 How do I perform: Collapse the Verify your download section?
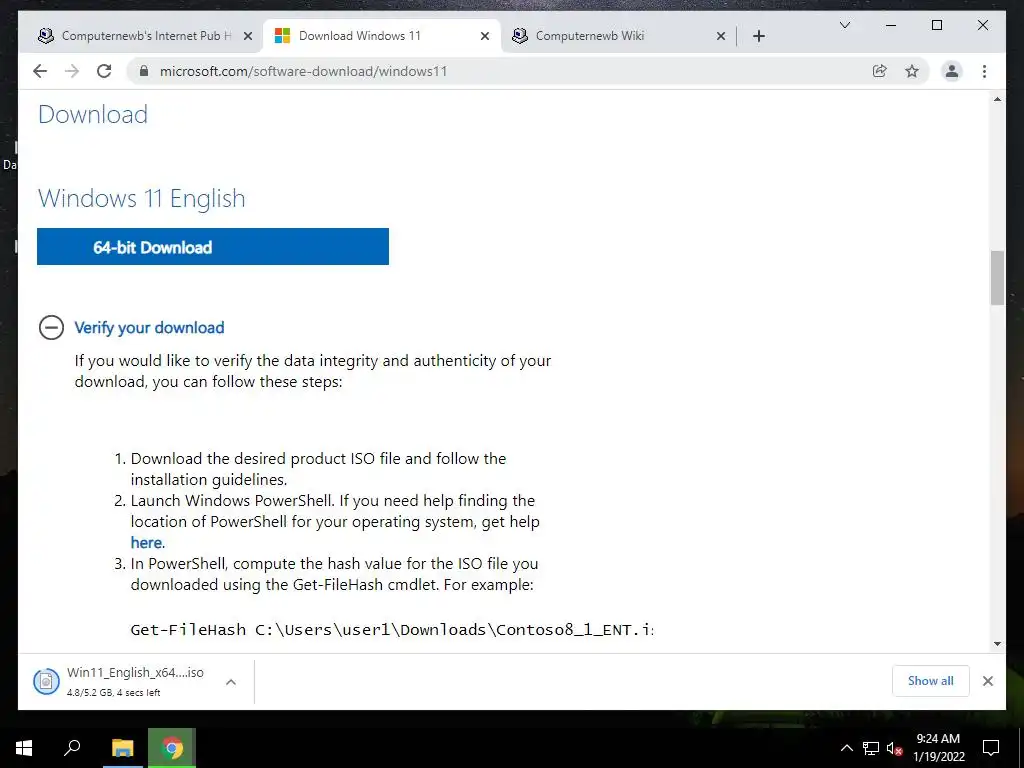[x=52, y=327]
